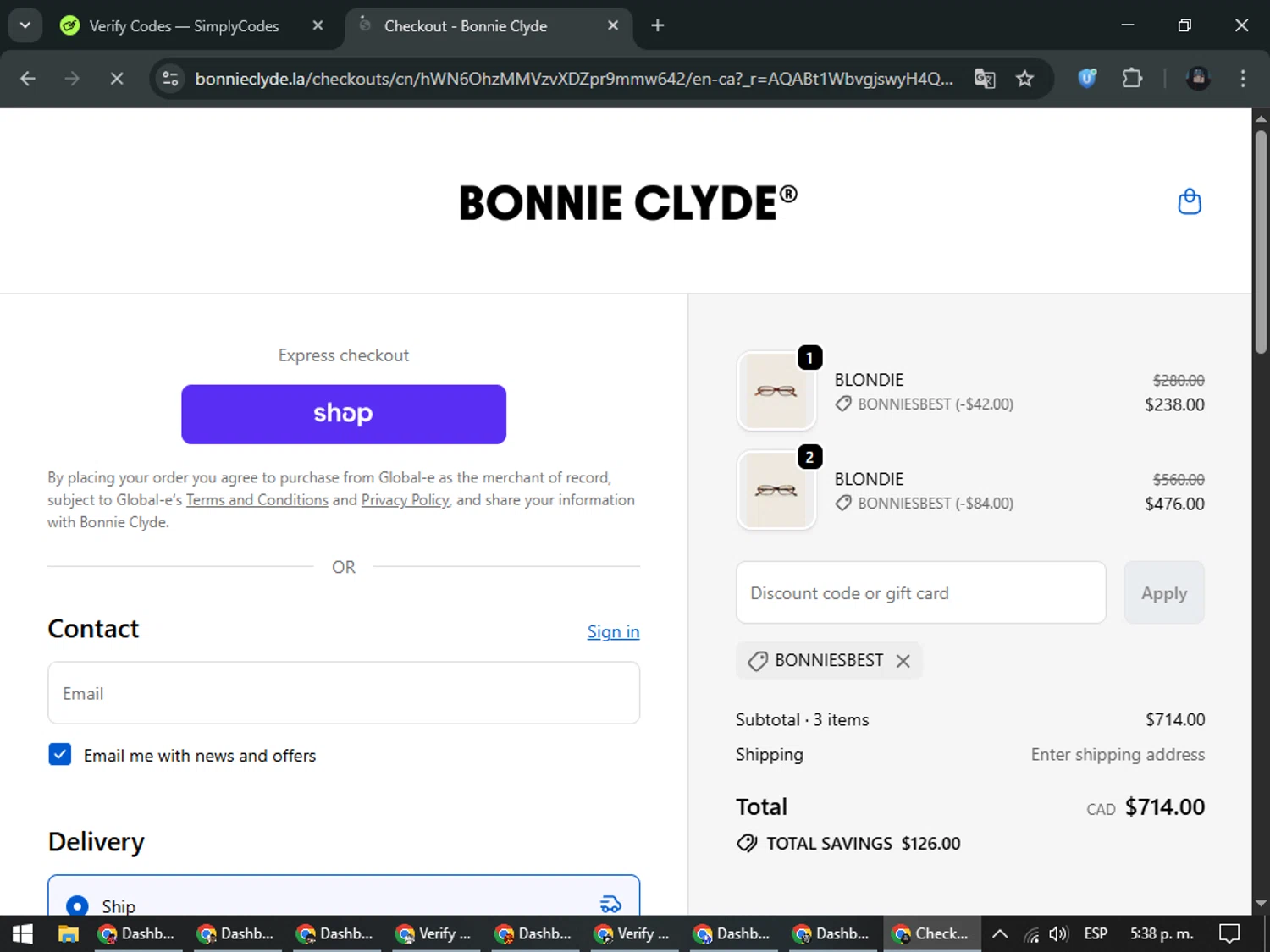Go back to previous page

[28, 79]
